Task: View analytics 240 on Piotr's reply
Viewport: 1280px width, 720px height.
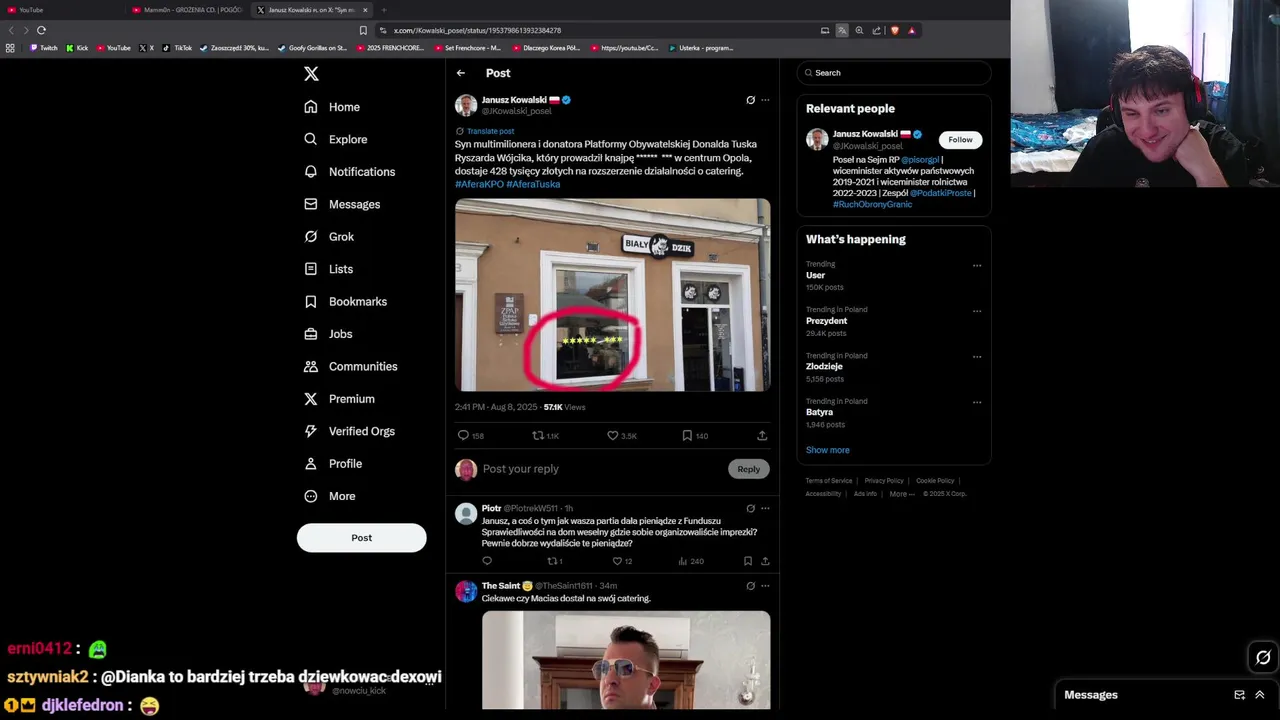Action: click(x=690, y=561)
